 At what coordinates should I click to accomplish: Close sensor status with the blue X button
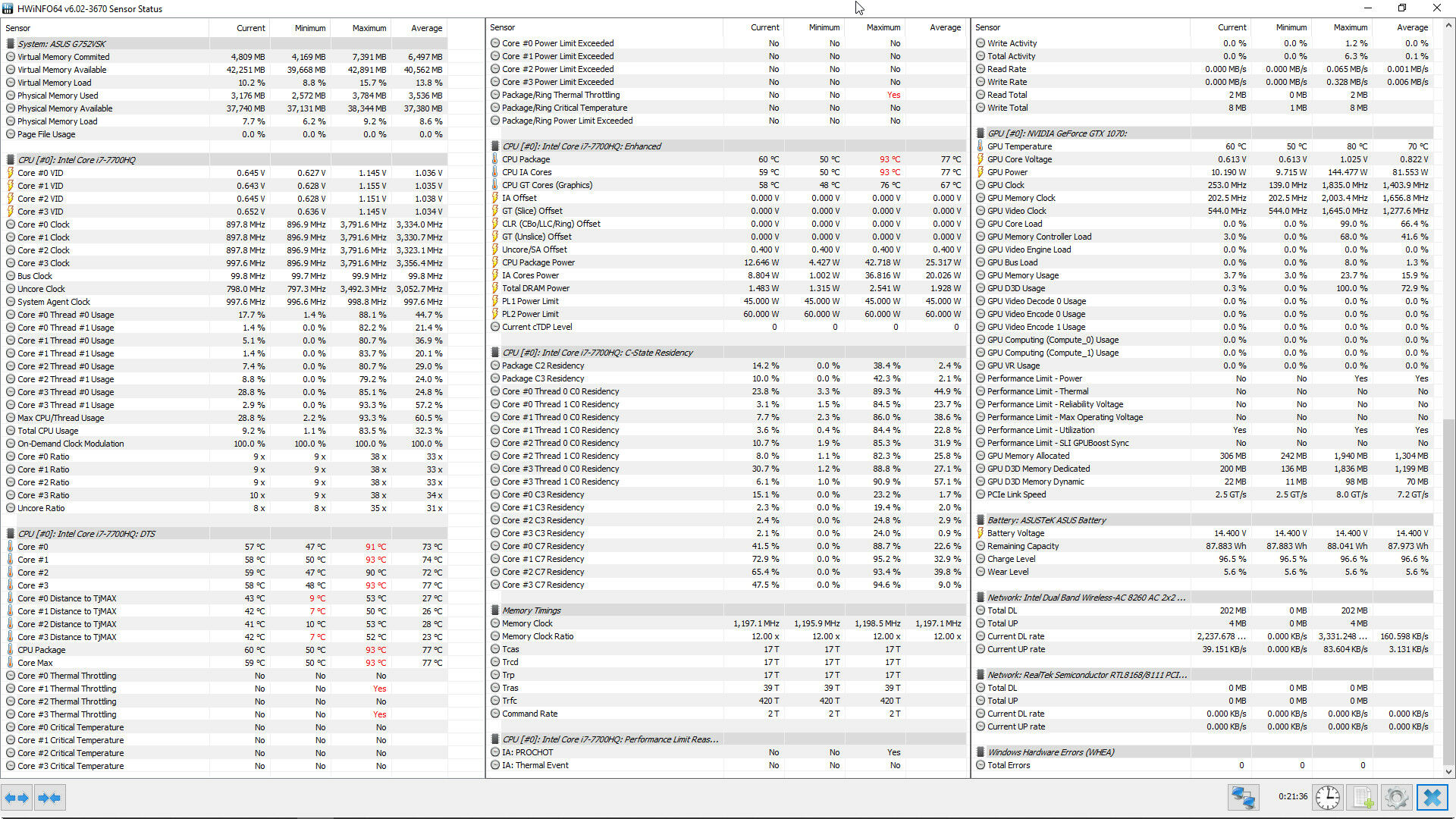click(1432, 797)
